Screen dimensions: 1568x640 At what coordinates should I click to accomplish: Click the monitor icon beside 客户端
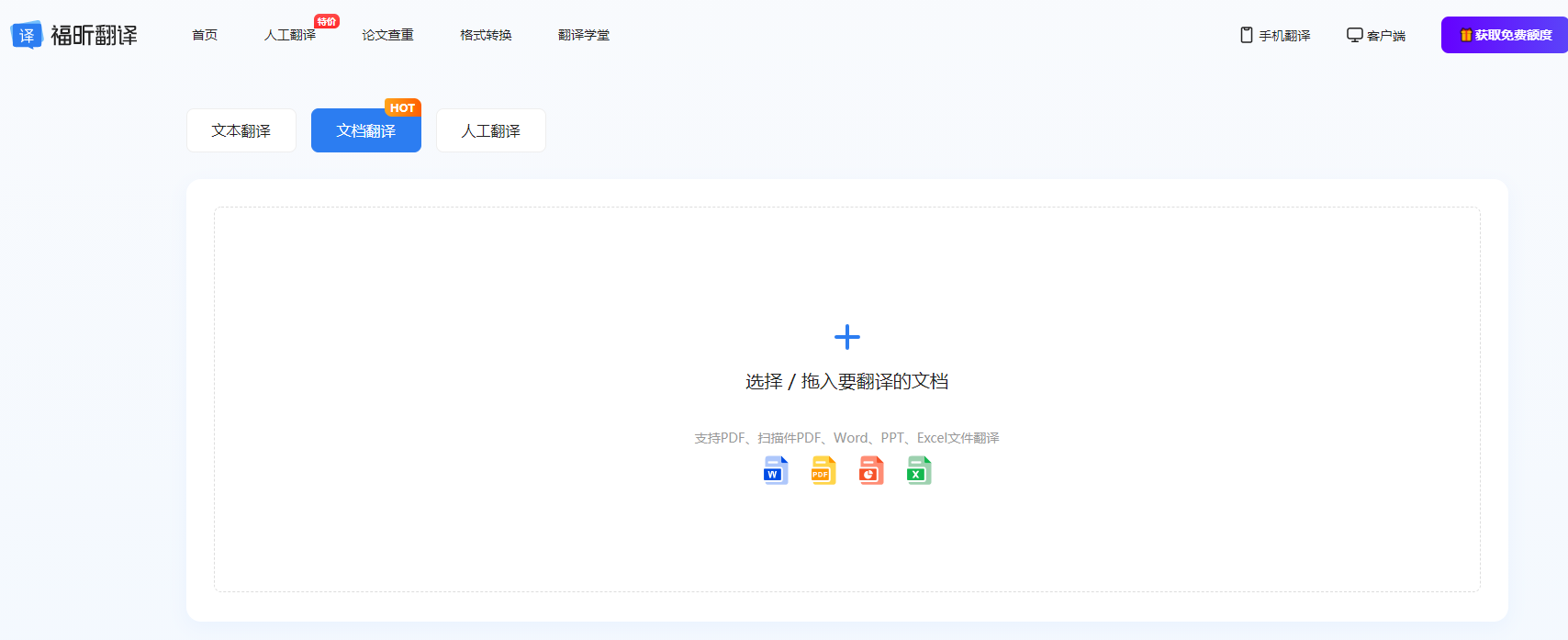click(x=1355, y=35)
